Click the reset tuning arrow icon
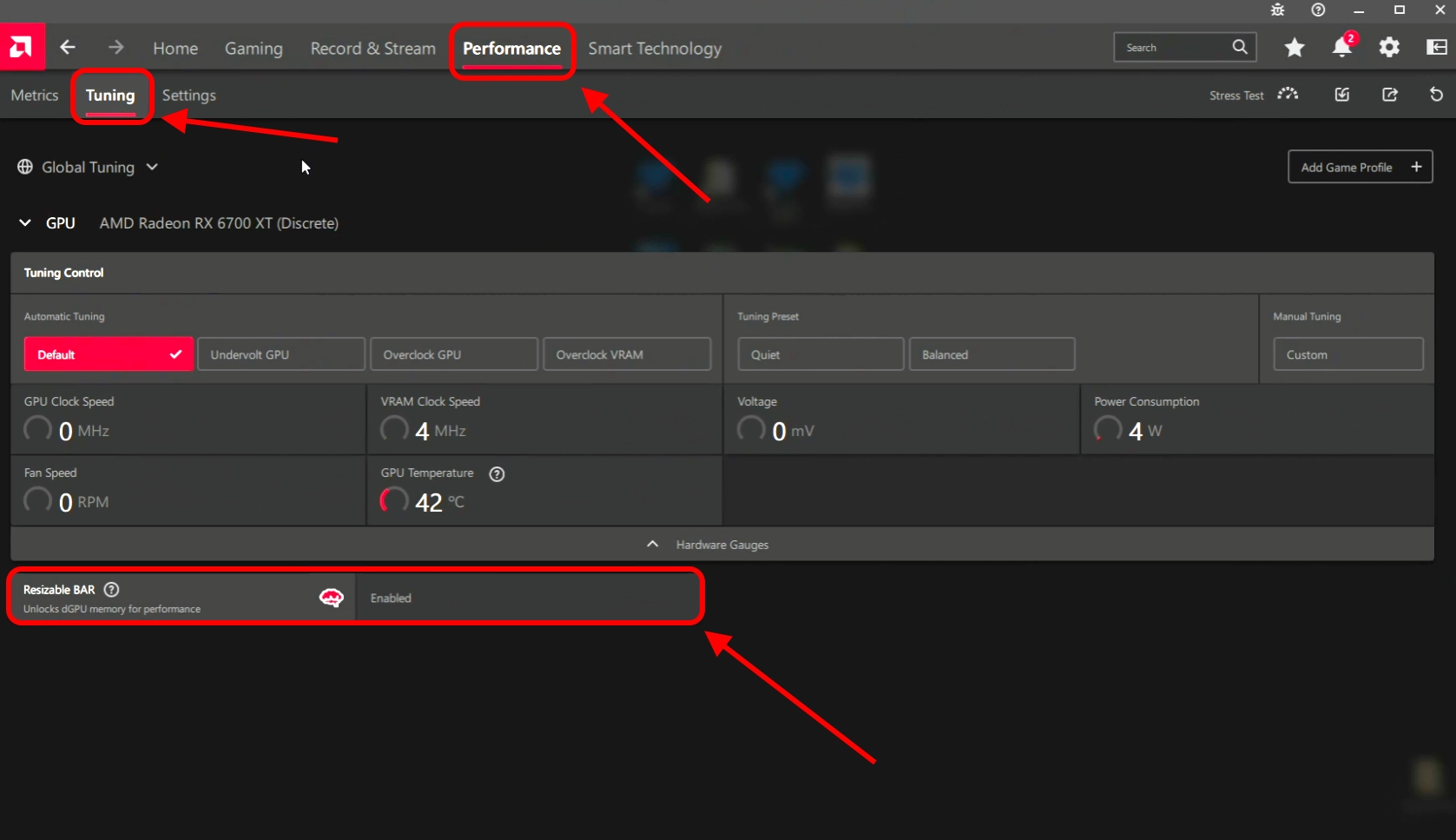This screenshot has width=1456, height=840. pyautogui.click(x=1436, y=95)
